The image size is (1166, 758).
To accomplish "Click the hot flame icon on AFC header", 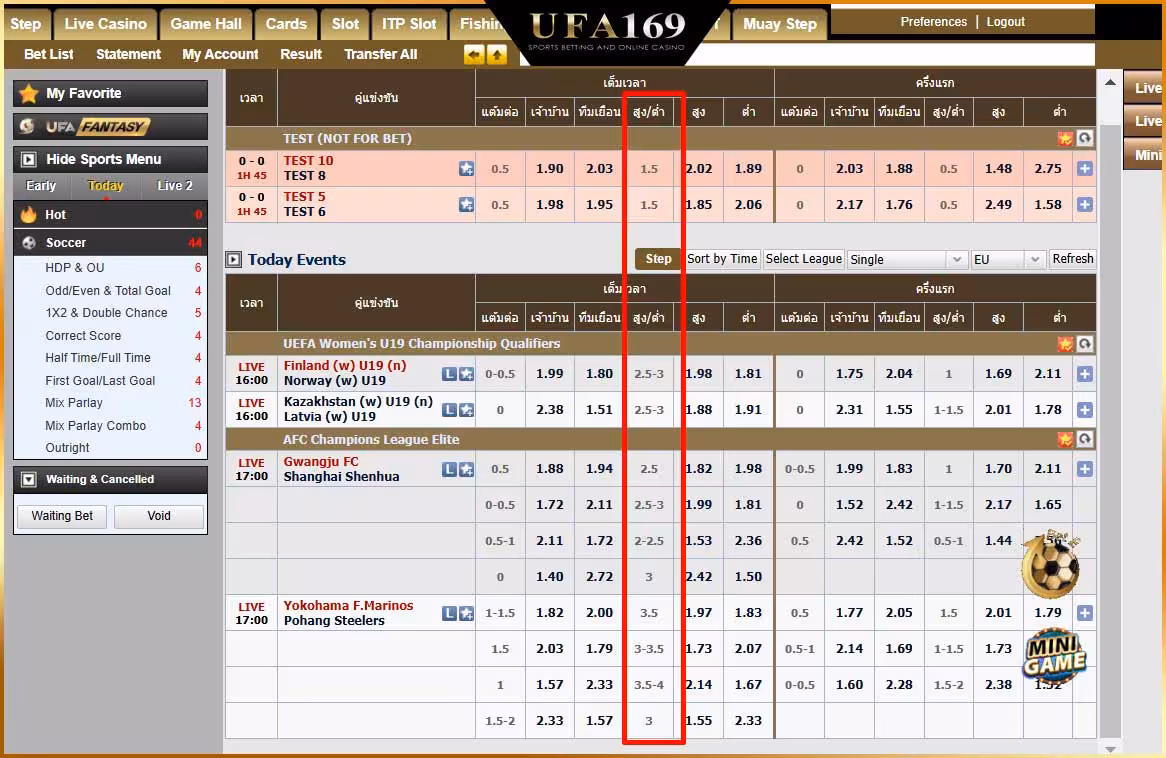I will point(1065,439).
